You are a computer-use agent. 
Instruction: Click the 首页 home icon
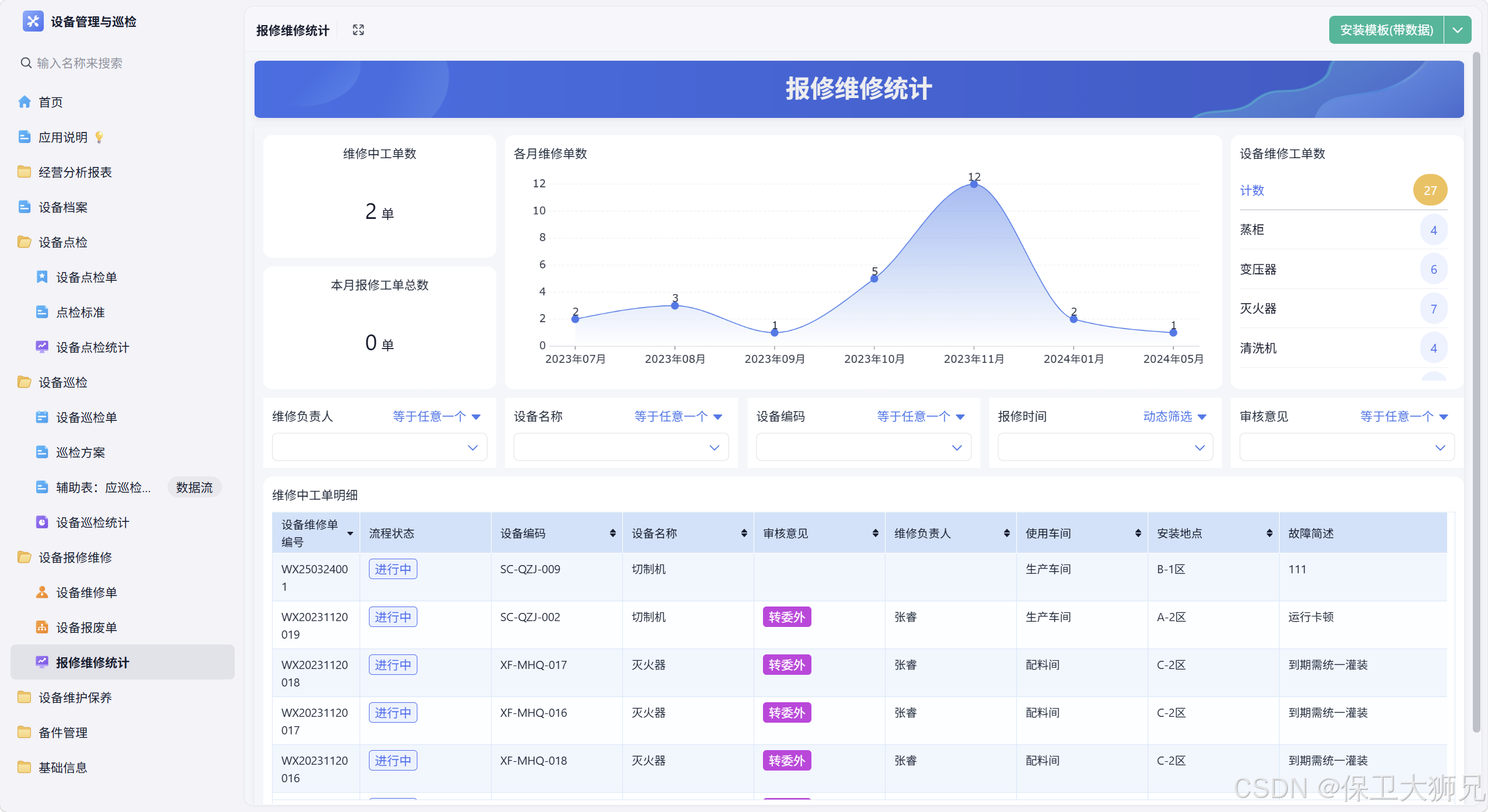25,102
